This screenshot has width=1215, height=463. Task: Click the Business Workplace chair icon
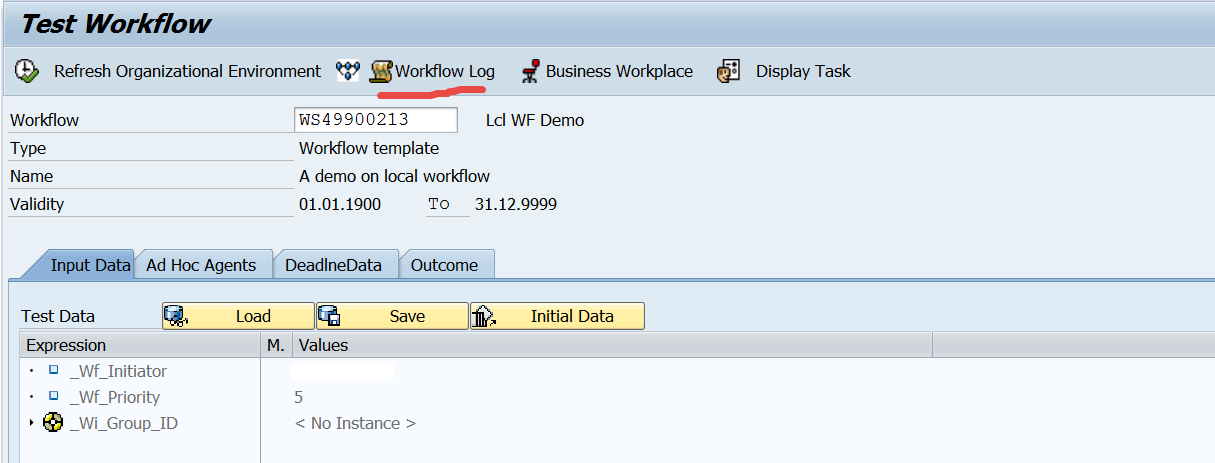(530, 71)
